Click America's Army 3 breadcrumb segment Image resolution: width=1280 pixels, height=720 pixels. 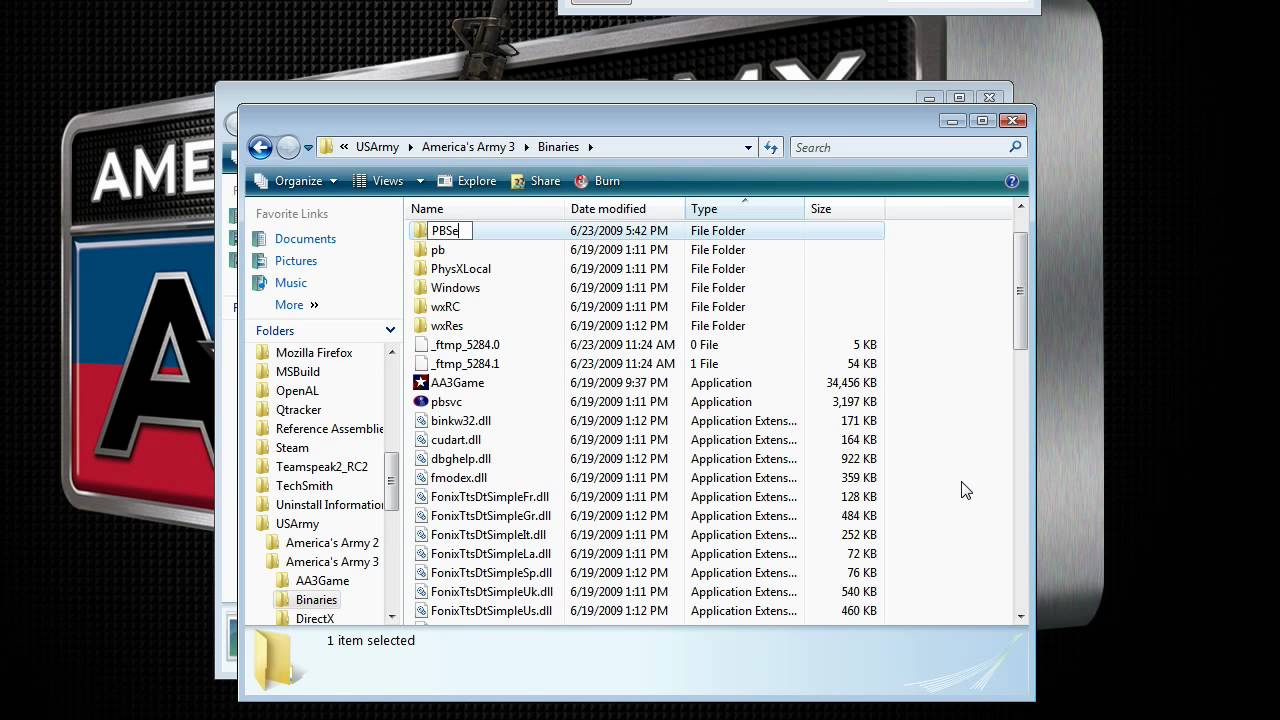[x=468, y=147]
